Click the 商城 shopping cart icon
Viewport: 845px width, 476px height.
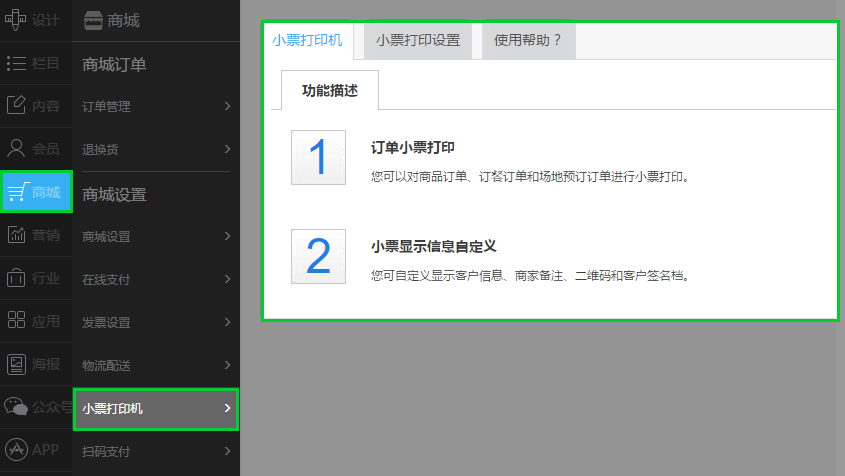(17, 192)
